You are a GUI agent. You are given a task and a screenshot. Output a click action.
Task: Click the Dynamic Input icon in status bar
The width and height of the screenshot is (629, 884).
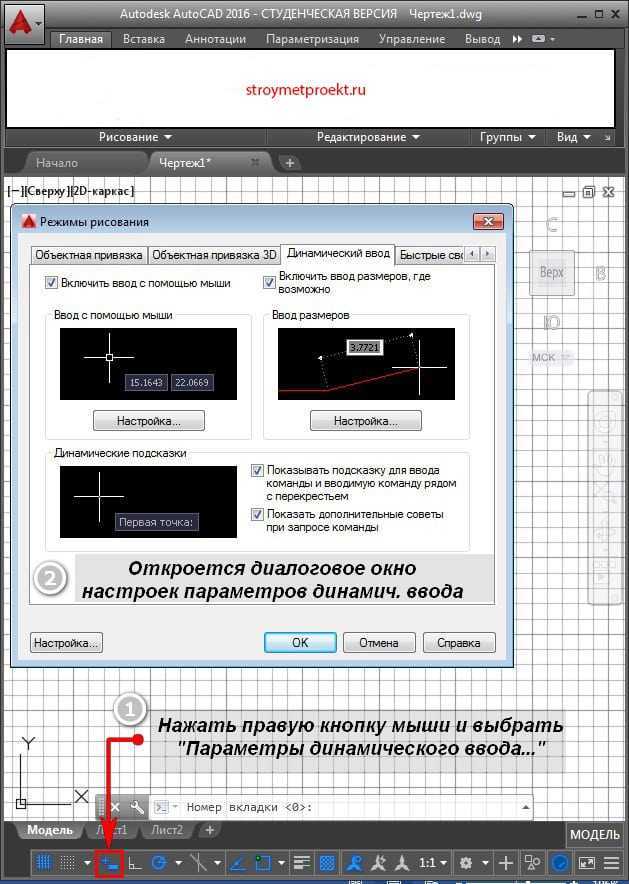tap(109, 863)
